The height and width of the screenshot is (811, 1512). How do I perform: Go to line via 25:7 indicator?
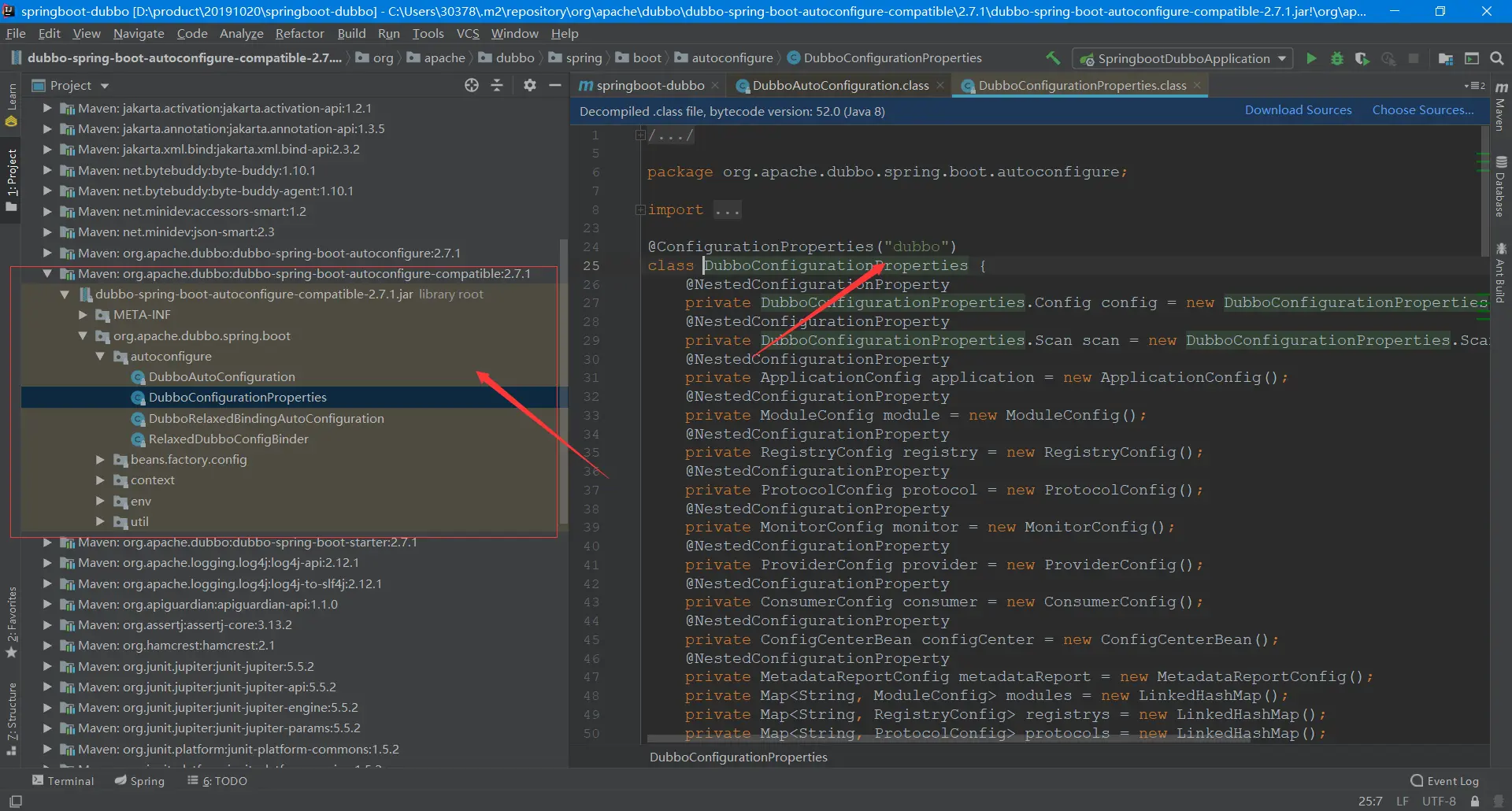tap(1370, 801)
